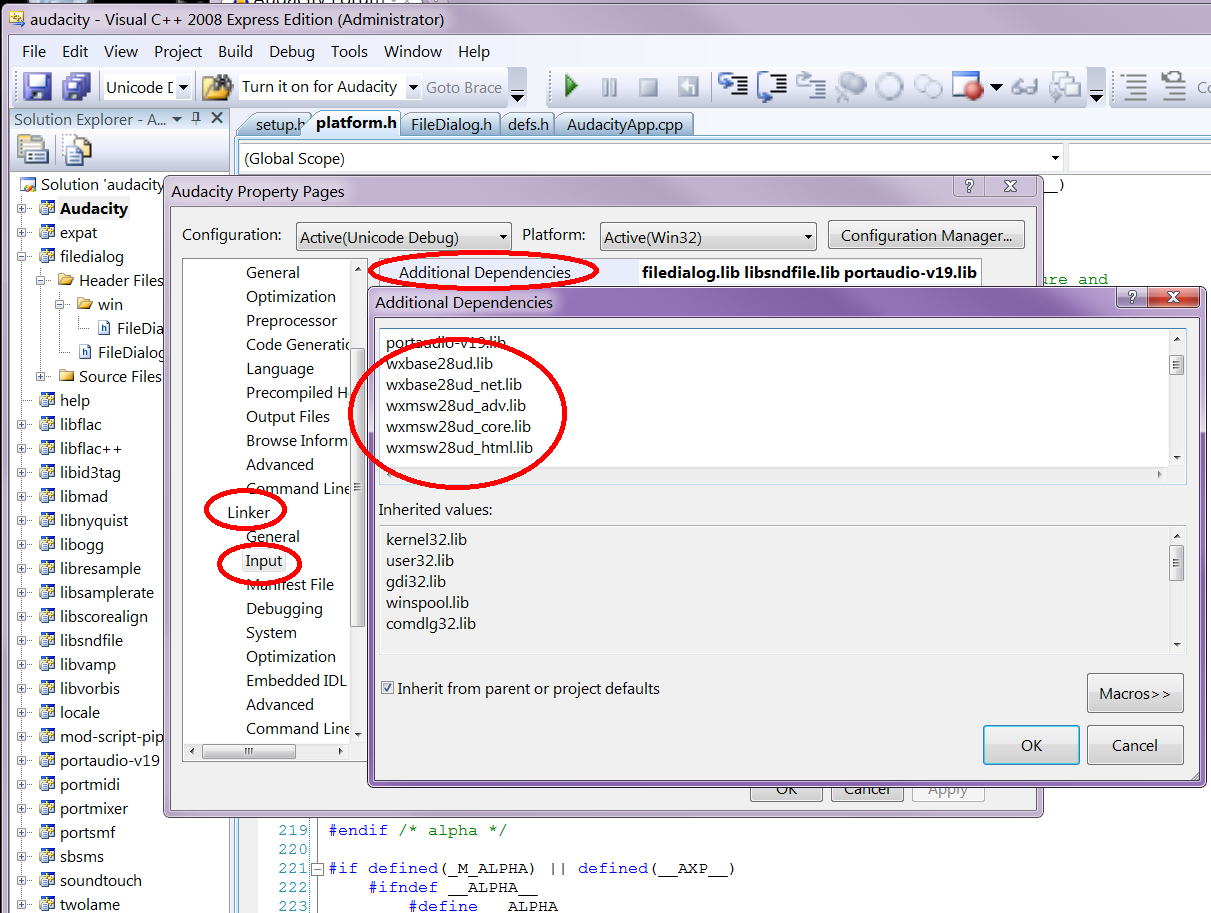Screen dimensions: 1211x913
Task: Click the Break All pause icon
Action: point(609,87)
